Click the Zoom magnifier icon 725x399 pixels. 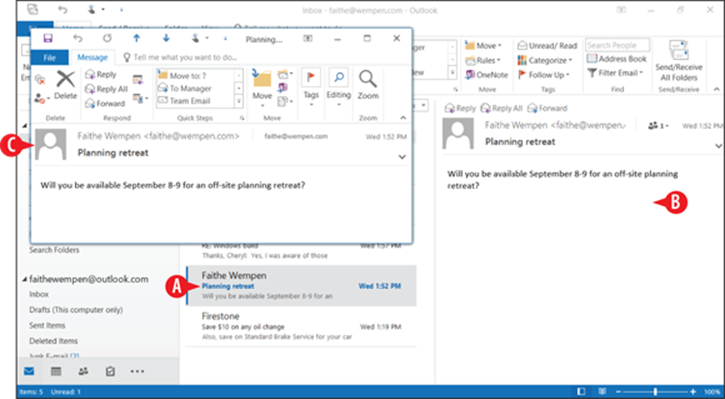click(368, 80)
